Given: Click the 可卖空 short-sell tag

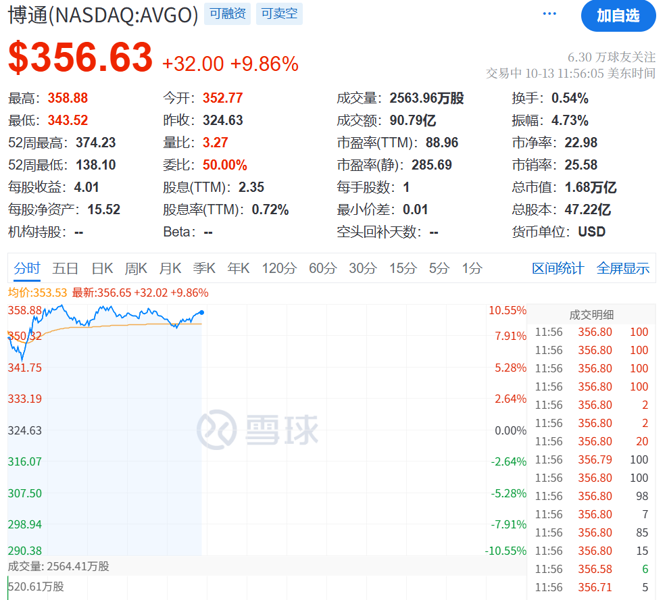Looking at the screenshot, I should 278,14.
